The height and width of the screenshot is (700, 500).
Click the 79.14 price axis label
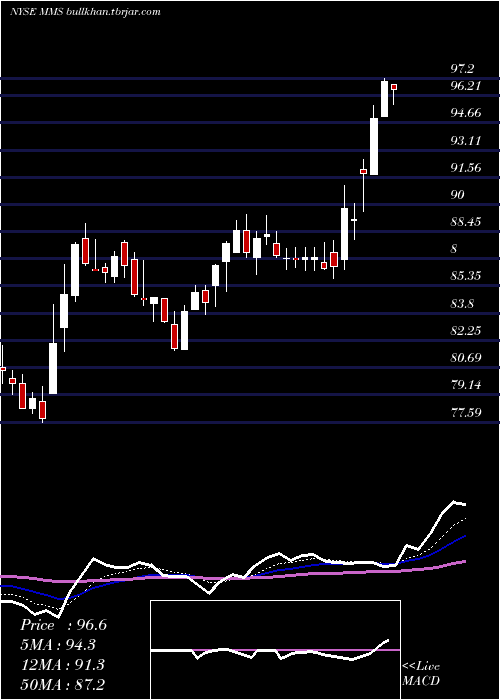pyautogui.click(x=466, y=385)
